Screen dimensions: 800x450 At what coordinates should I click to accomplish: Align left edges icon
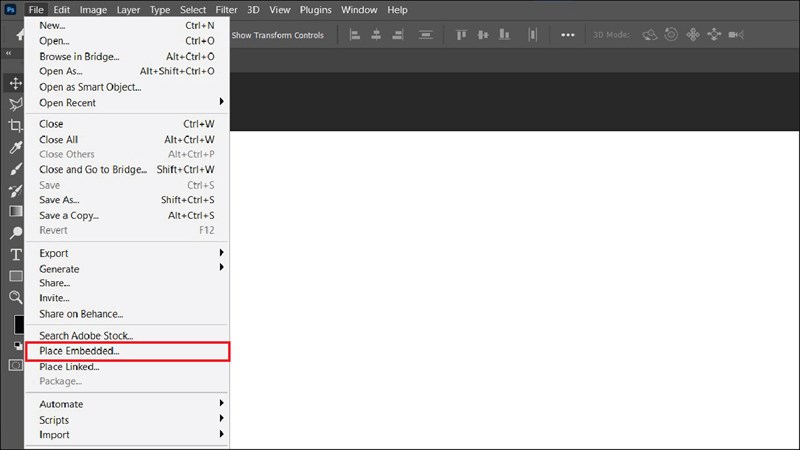355,35
